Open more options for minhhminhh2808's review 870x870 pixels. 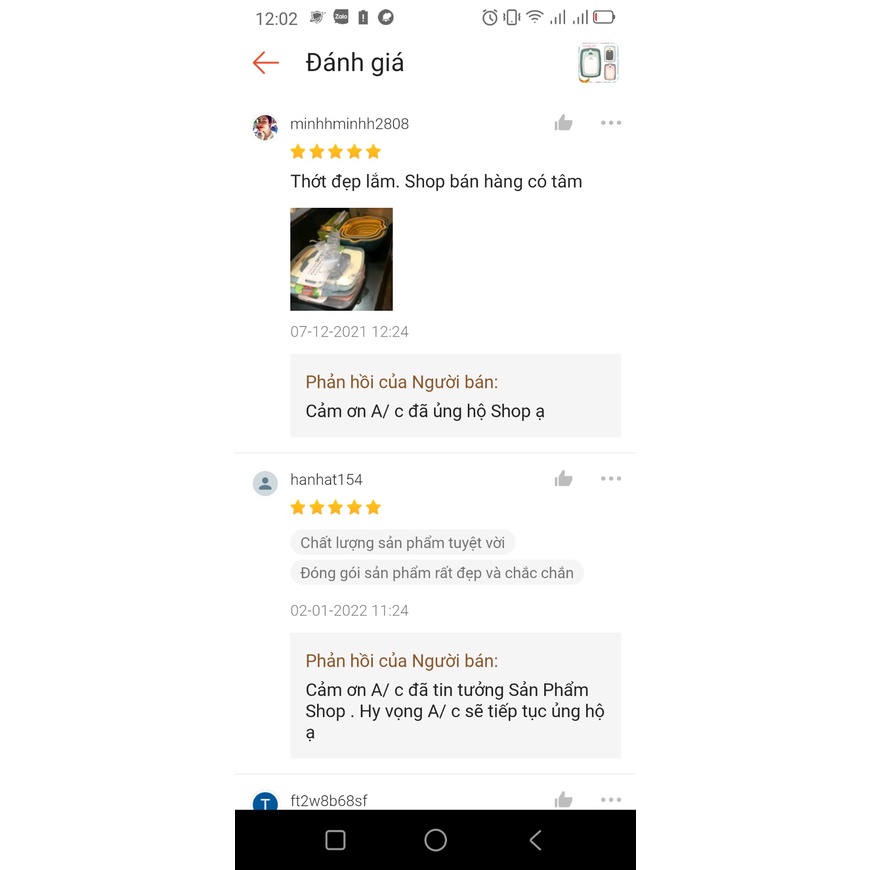click(611, 123)
